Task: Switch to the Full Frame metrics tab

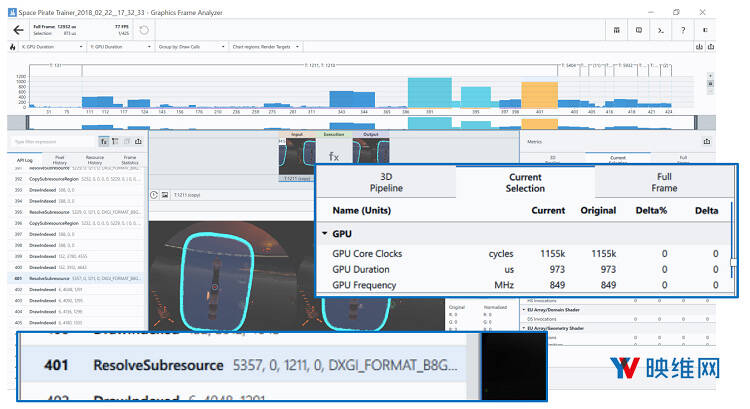Action: coord(664,183)
